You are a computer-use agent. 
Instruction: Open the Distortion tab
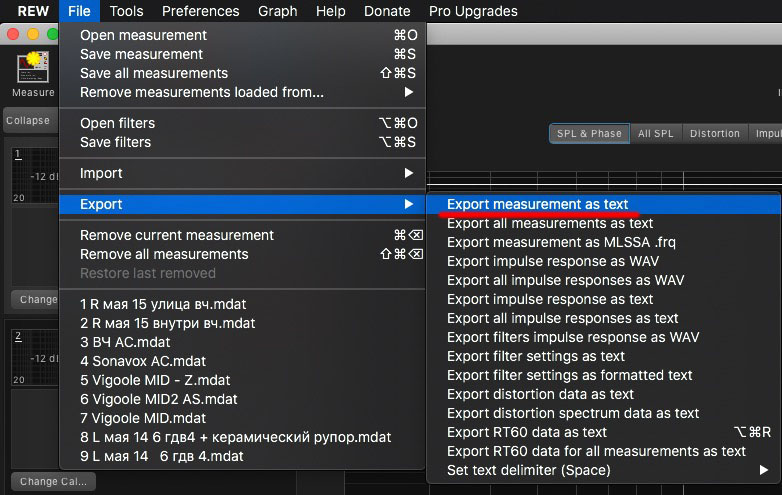point(715,133)
